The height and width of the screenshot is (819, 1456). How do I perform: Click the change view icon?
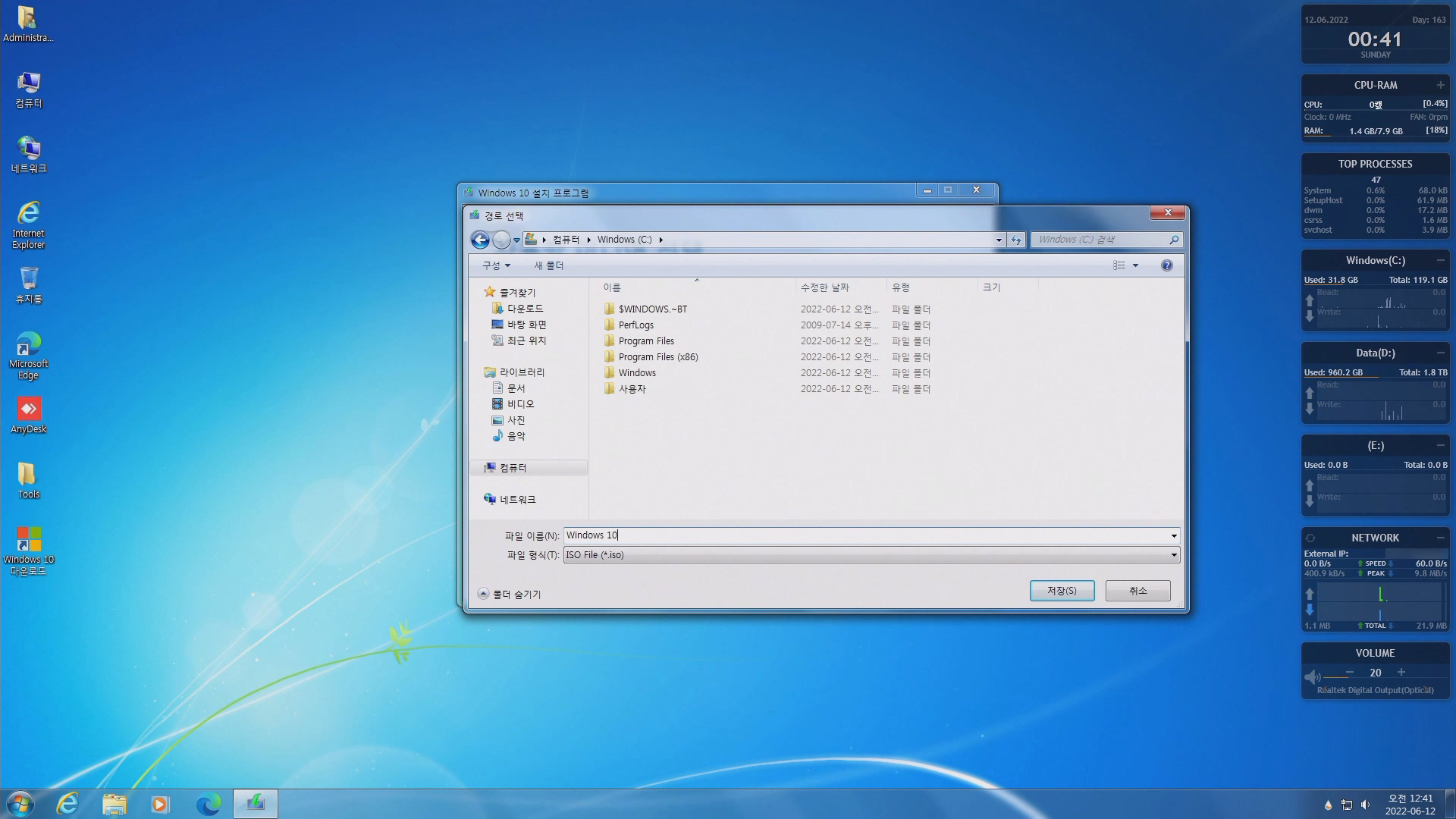click(1119, 265)
